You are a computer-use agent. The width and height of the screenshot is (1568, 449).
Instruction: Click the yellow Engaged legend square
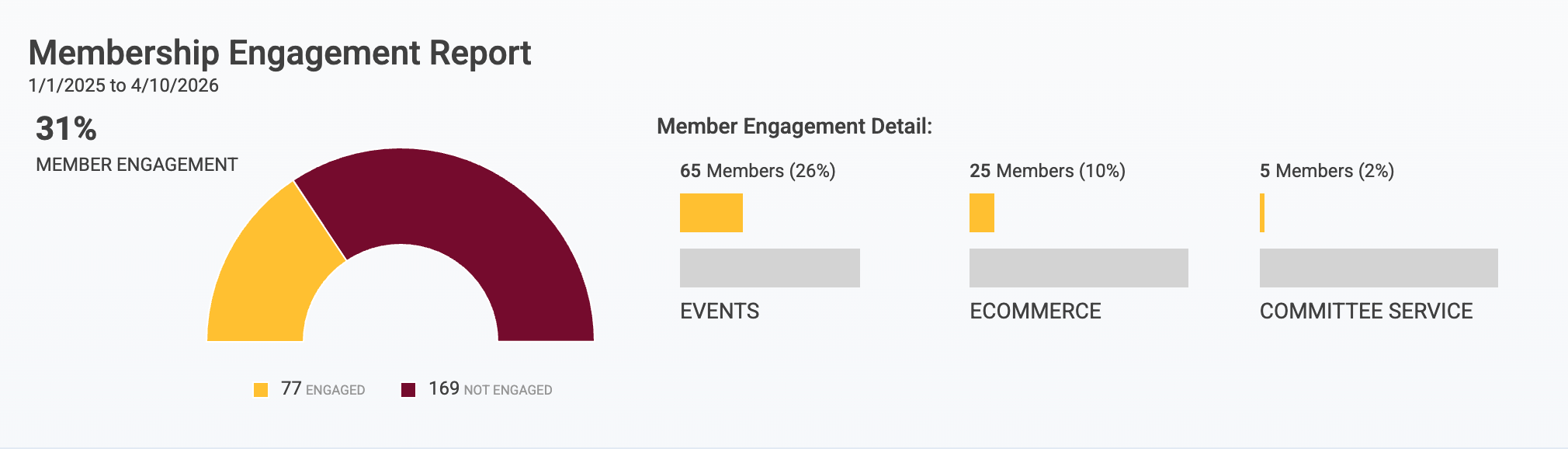coord(261,390)
